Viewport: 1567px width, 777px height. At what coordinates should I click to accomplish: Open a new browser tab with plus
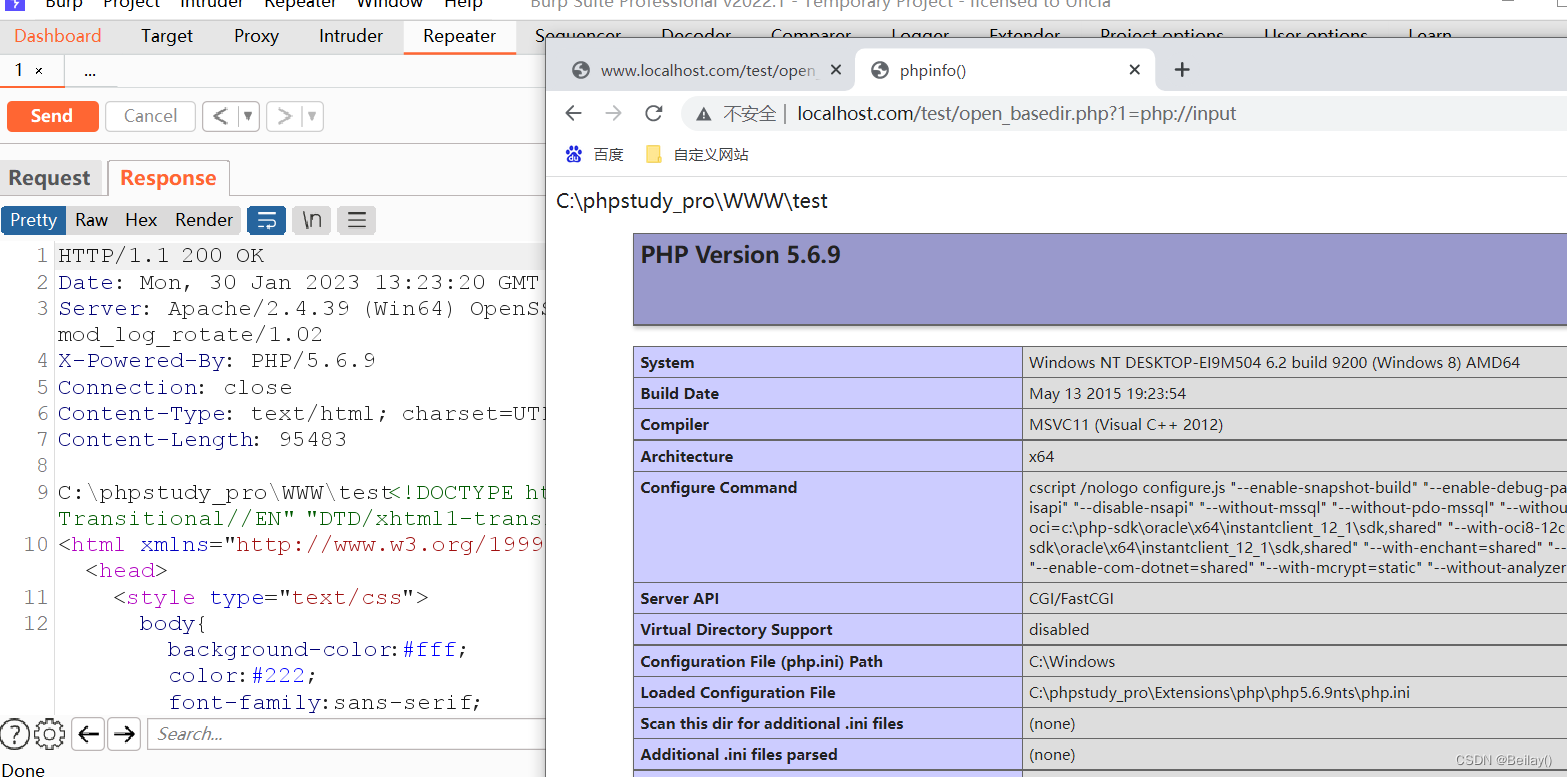(1182, 70)
